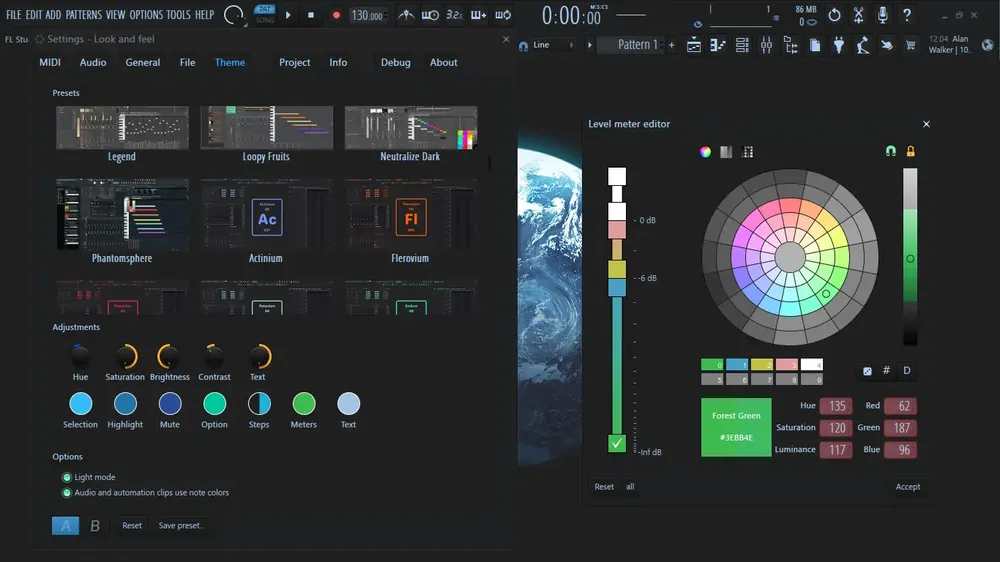Open the PATTERNS menu
The height and width of the screenshot is (562, 1000).
(x=84, y=15)
